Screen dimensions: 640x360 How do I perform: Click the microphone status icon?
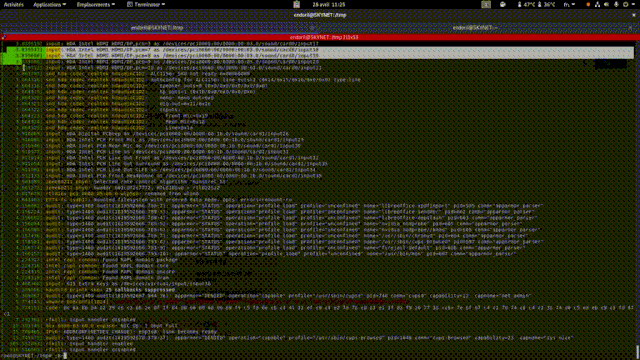point(616,4)
